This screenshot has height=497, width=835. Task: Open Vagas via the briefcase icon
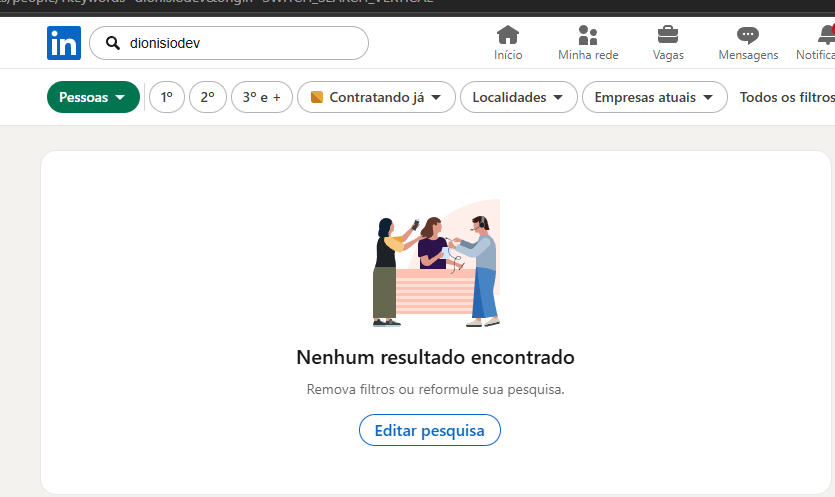point(668,35)
